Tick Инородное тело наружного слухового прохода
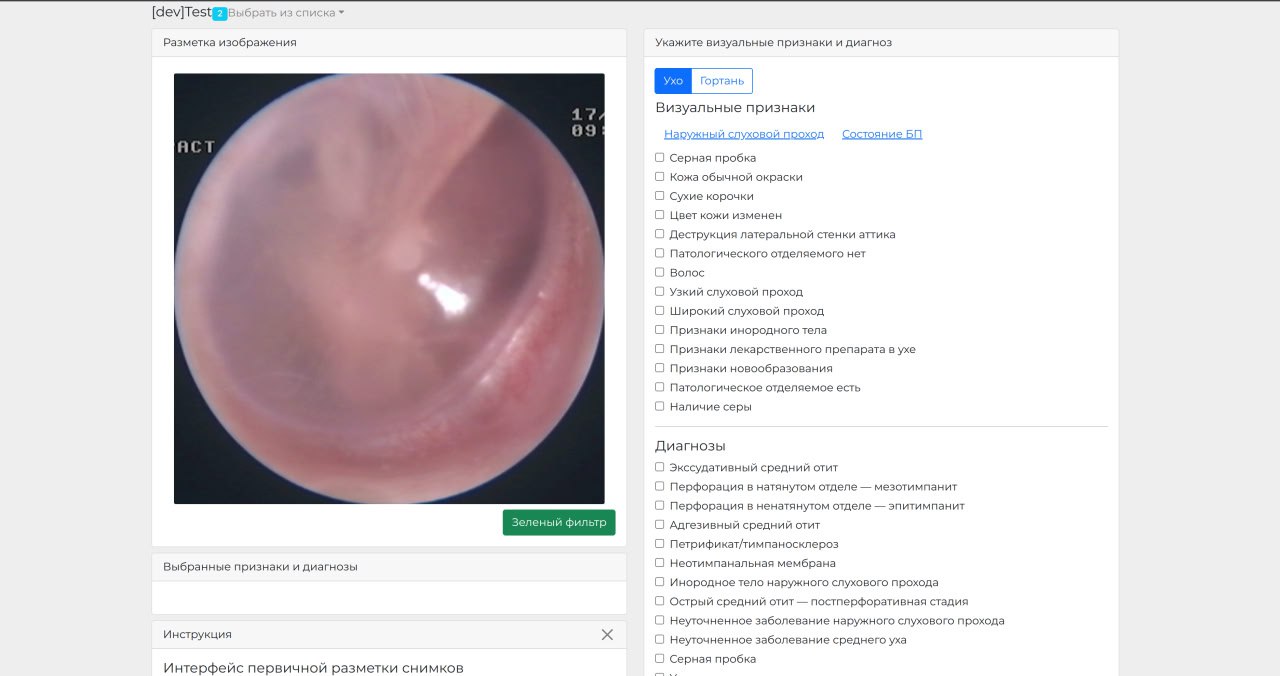 pyautogui.click(x=660, y=581)
